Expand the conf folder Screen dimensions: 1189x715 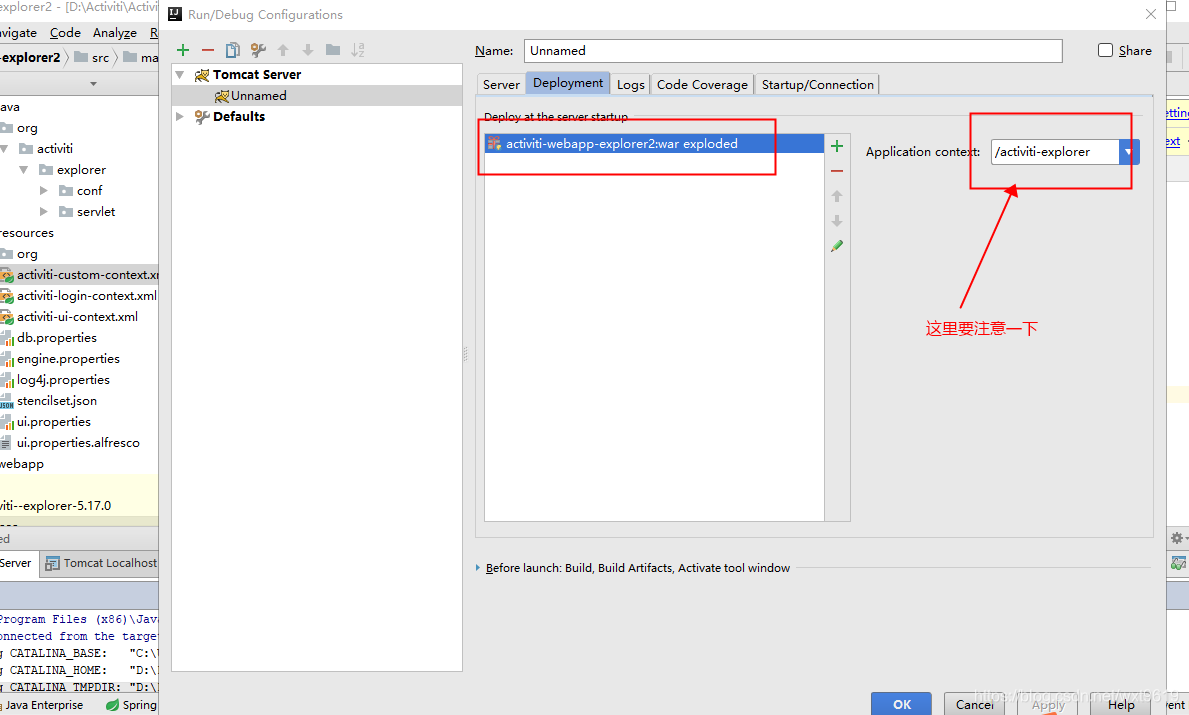[x=44, y=190]
